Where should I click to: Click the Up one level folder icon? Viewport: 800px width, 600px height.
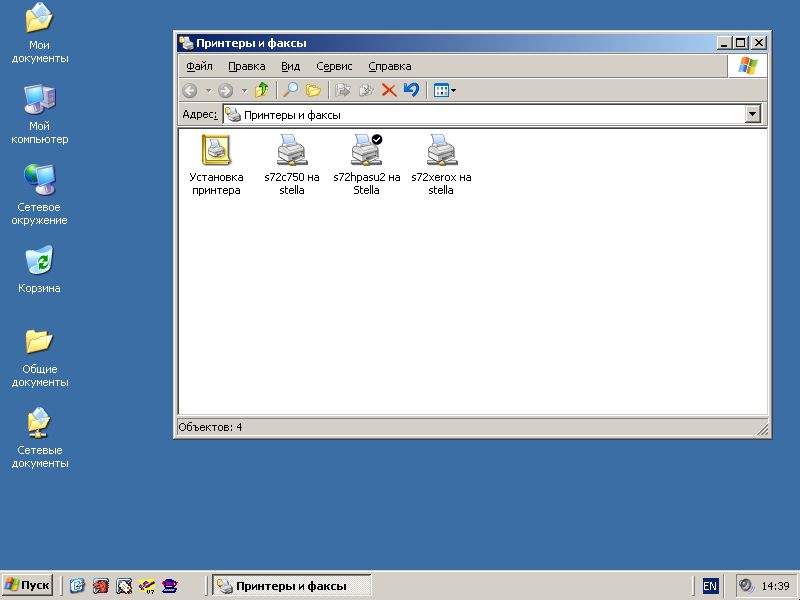(261, 90)
